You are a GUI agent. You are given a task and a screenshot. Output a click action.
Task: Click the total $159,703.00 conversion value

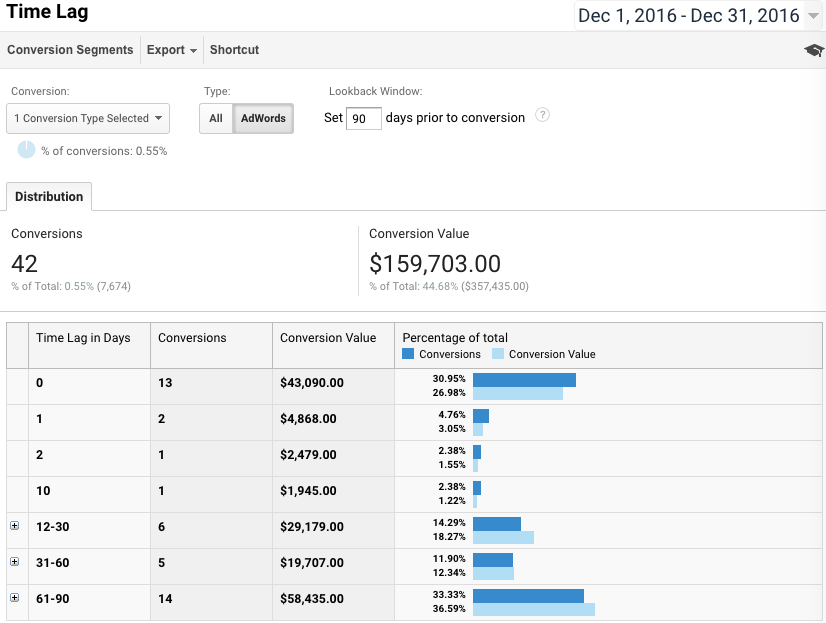435,264
